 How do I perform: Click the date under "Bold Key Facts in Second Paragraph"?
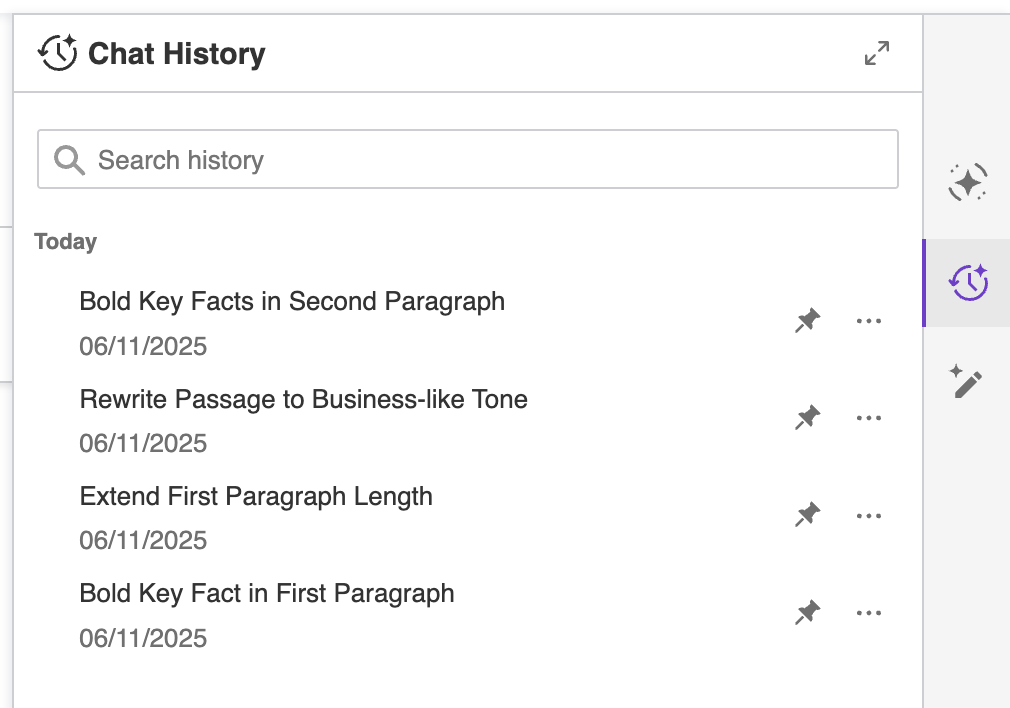point(143,346)
